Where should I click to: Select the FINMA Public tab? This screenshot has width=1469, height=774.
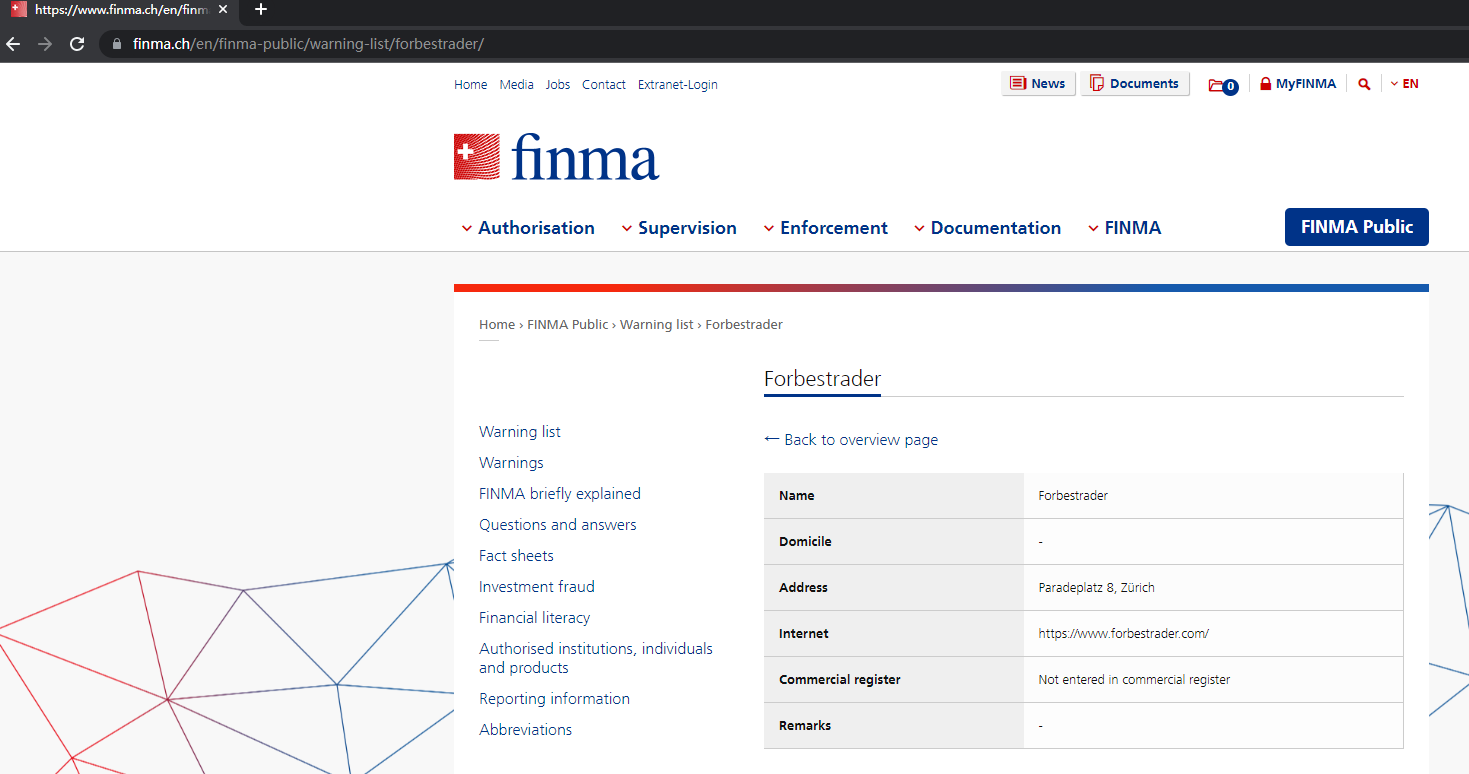click(1356, 227)
